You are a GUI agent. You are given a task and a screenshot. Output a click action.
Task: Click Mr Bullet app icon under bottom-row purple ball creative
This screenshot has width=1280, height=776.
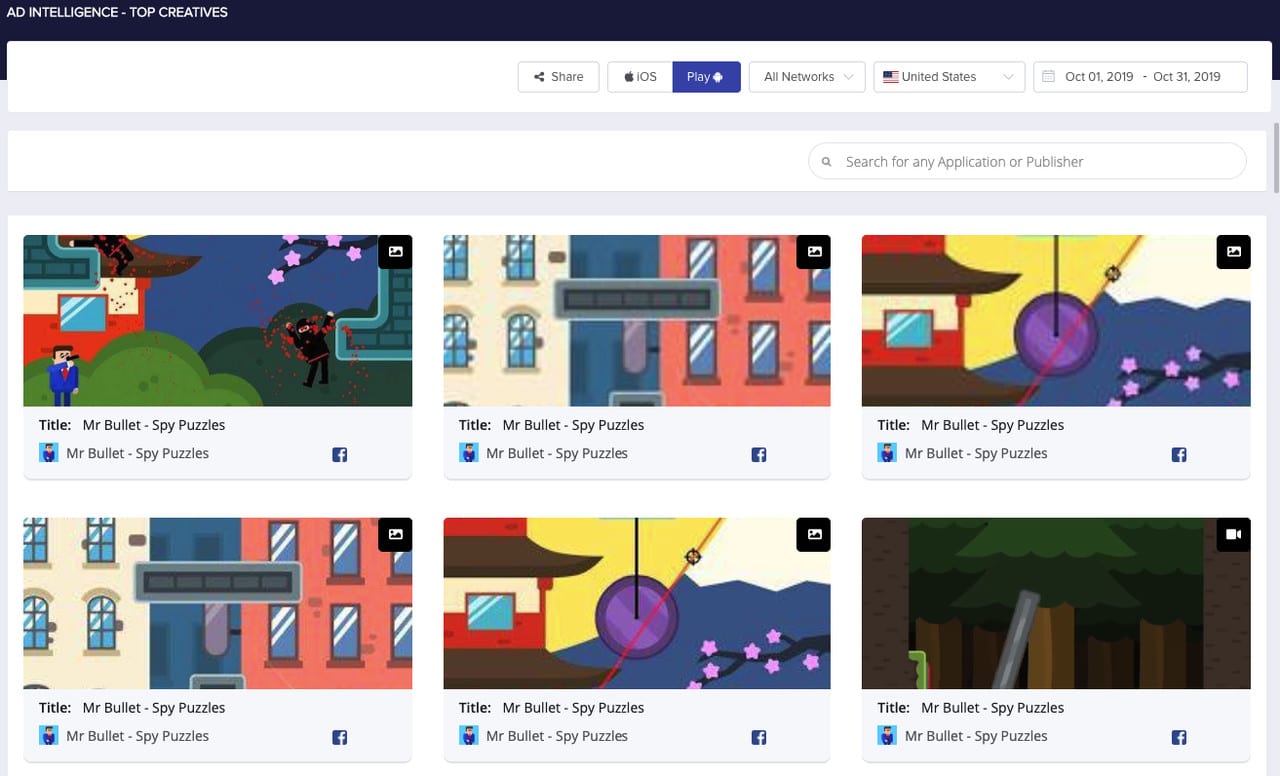(469, 736)
